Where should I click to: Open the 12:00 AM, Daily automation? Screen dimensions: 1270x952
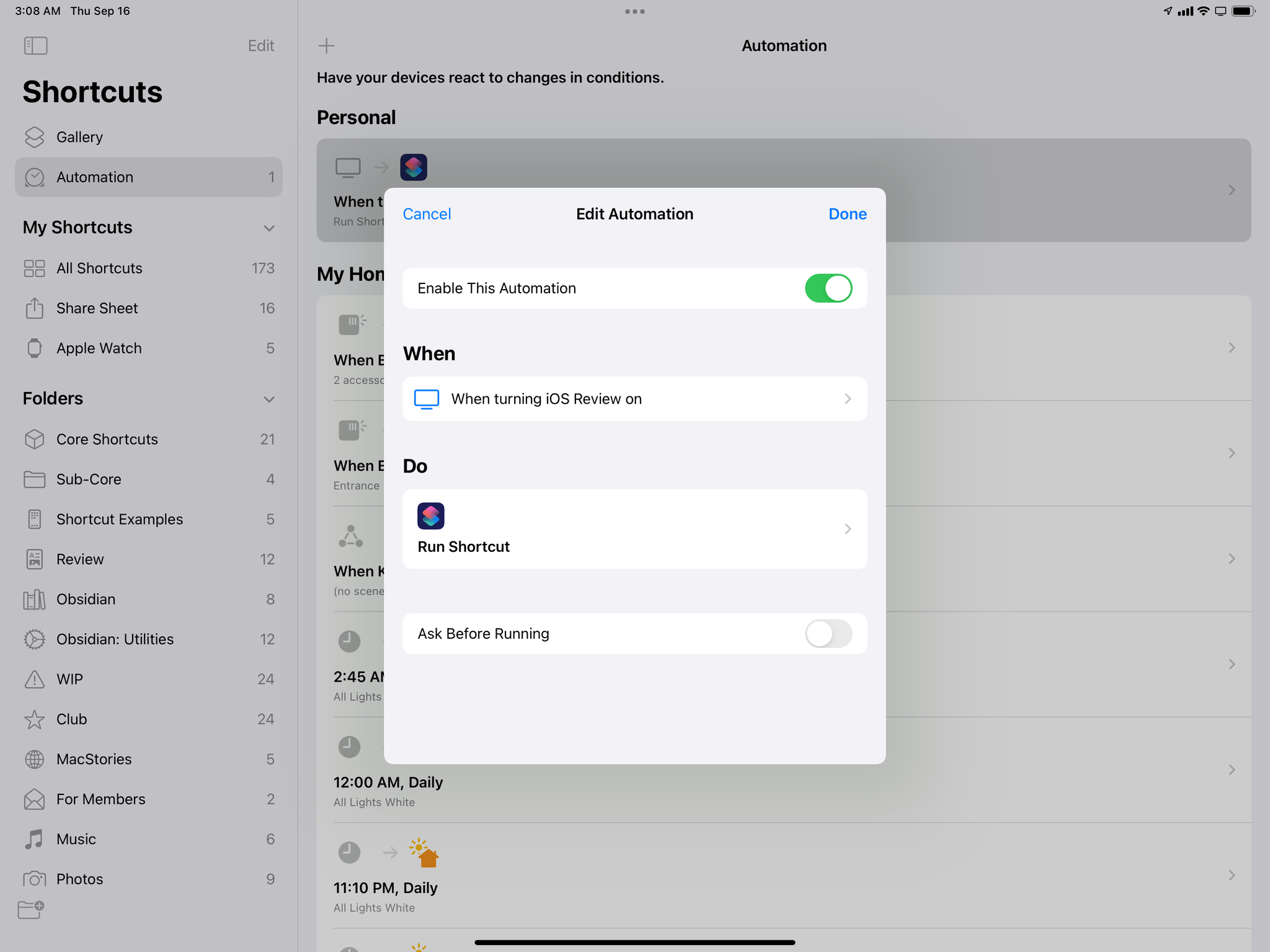tap(784, 770)
